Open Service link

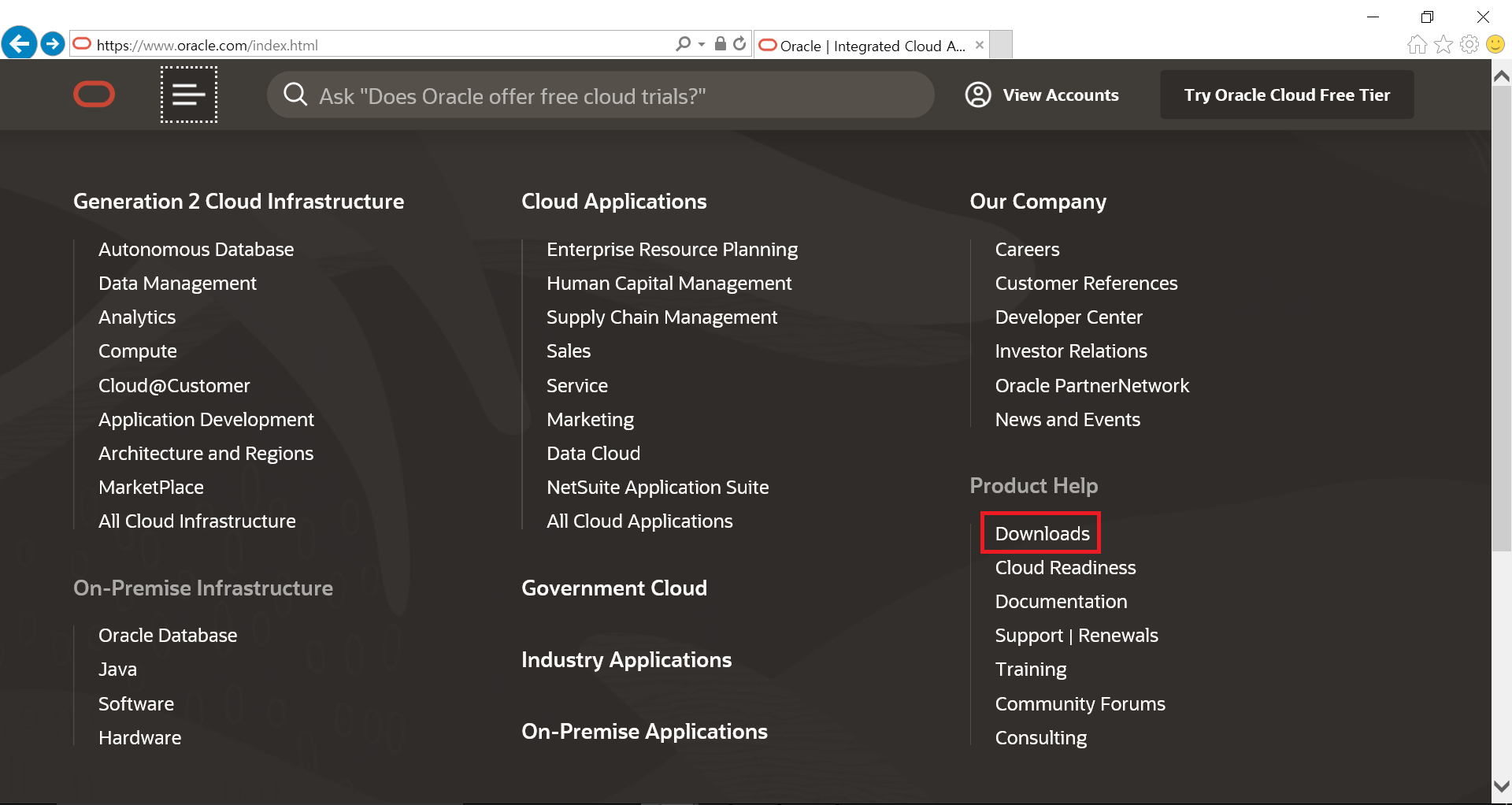click(x=577, y=385)
